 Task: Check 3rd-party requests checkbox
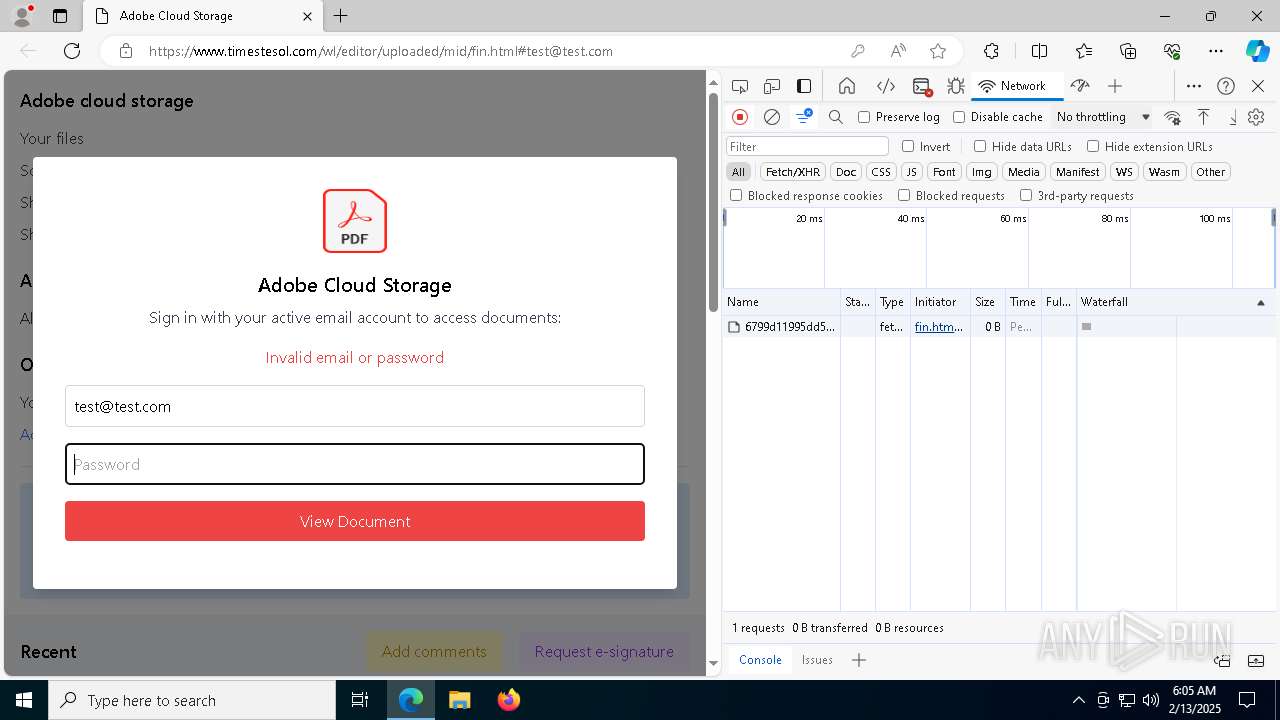pyautogui.click(x=1026, y=196)
